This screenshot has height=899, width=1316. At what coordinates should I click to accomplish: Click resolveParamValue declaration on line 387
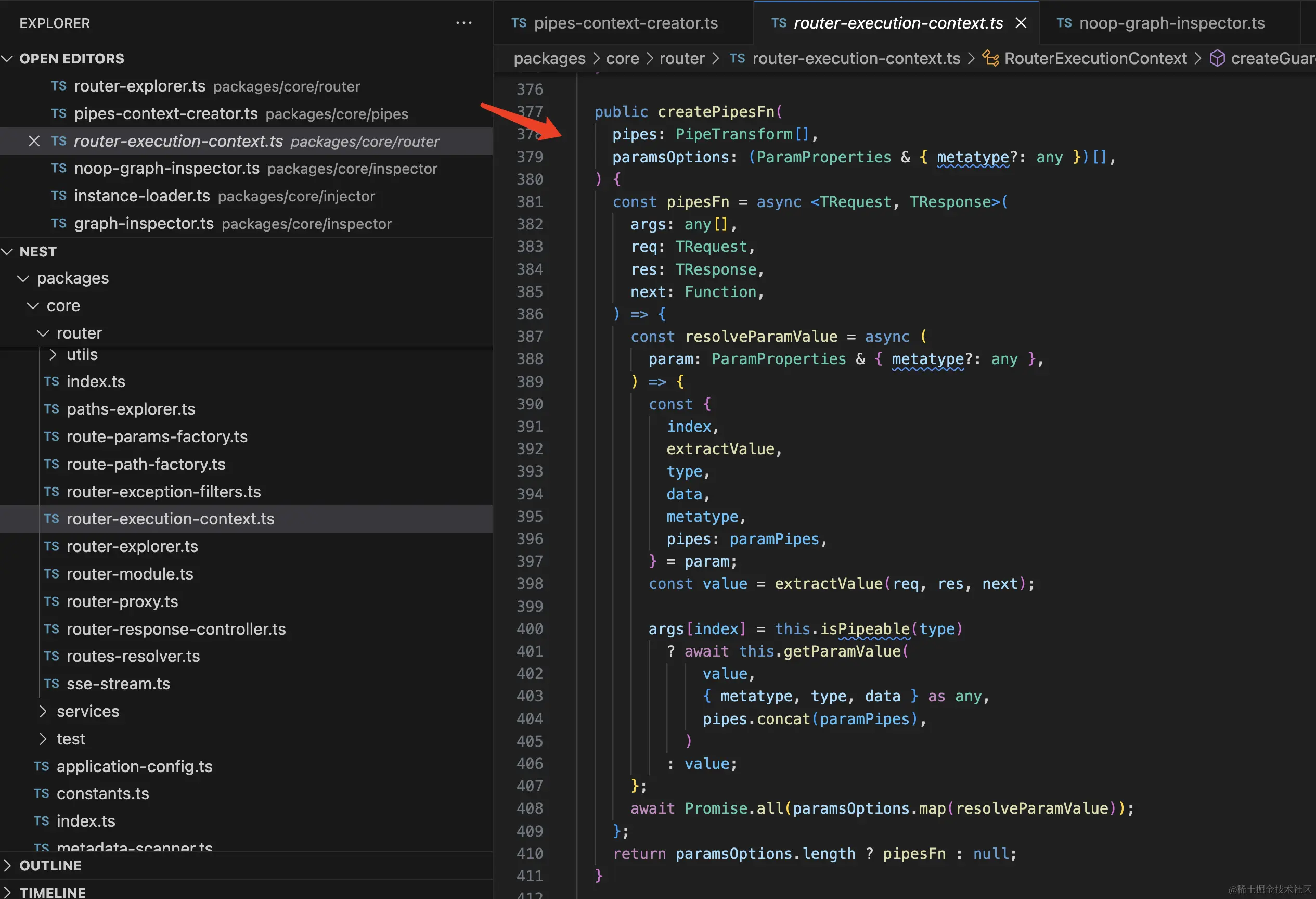[x=761, y=337]
